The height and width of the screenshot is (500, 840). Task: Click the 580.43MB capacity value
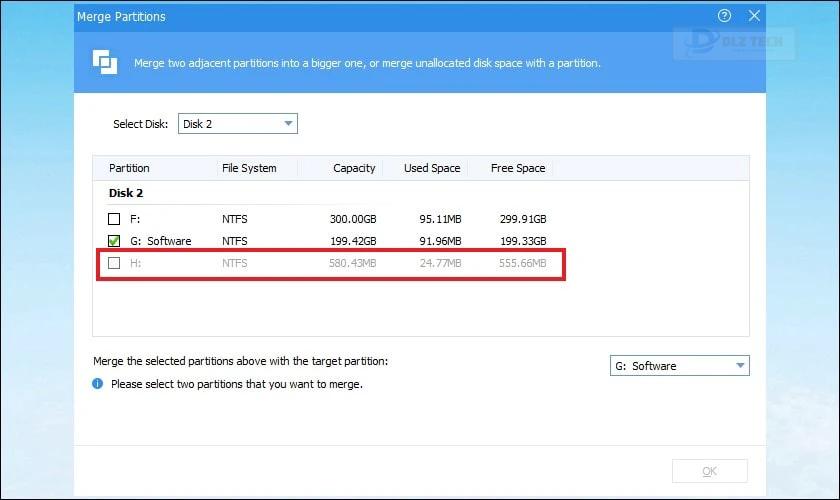pyautogui.click(x=352, y=263)
